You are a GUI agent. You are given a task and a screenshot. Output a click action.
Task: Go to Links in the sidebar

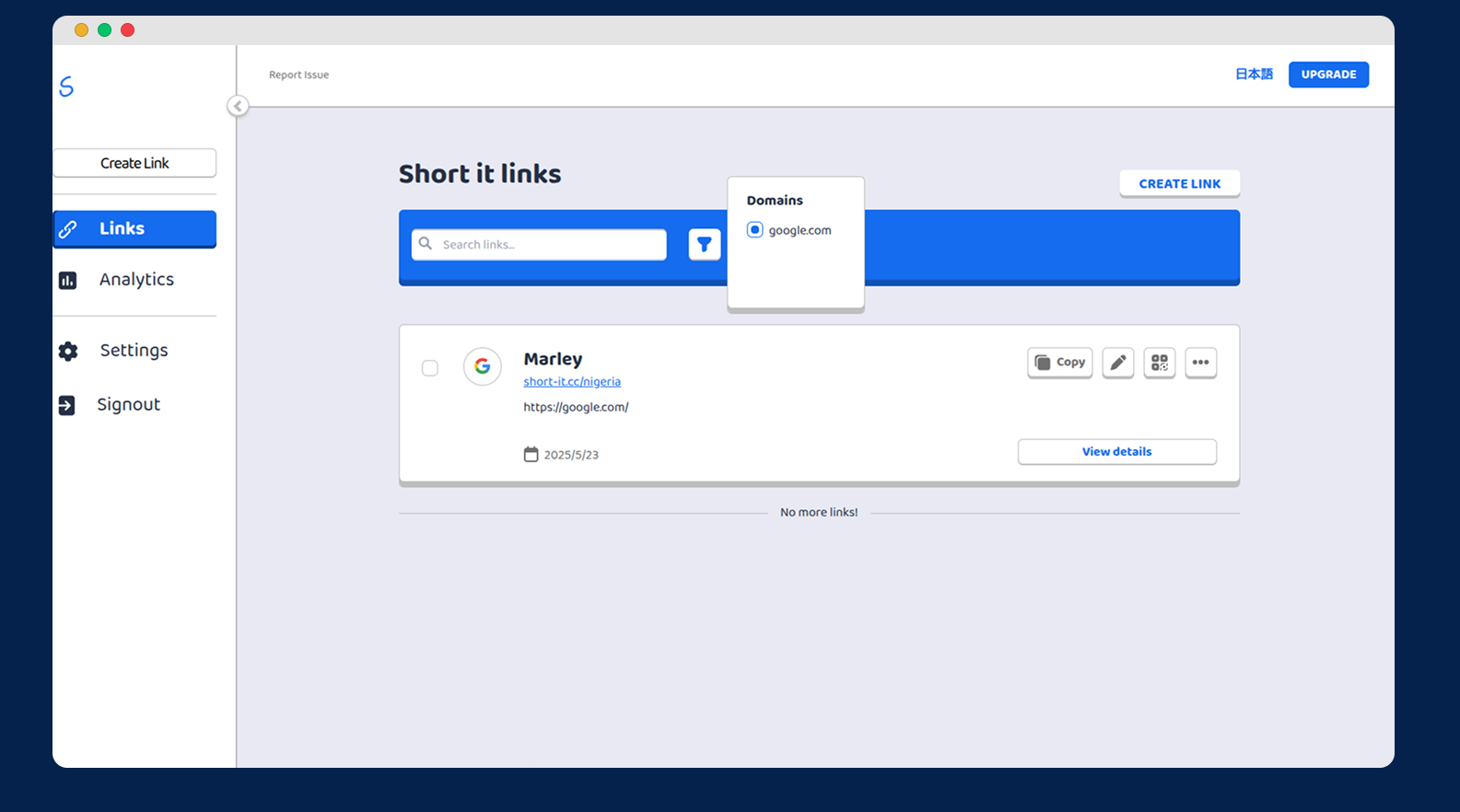tap(134, 229)
